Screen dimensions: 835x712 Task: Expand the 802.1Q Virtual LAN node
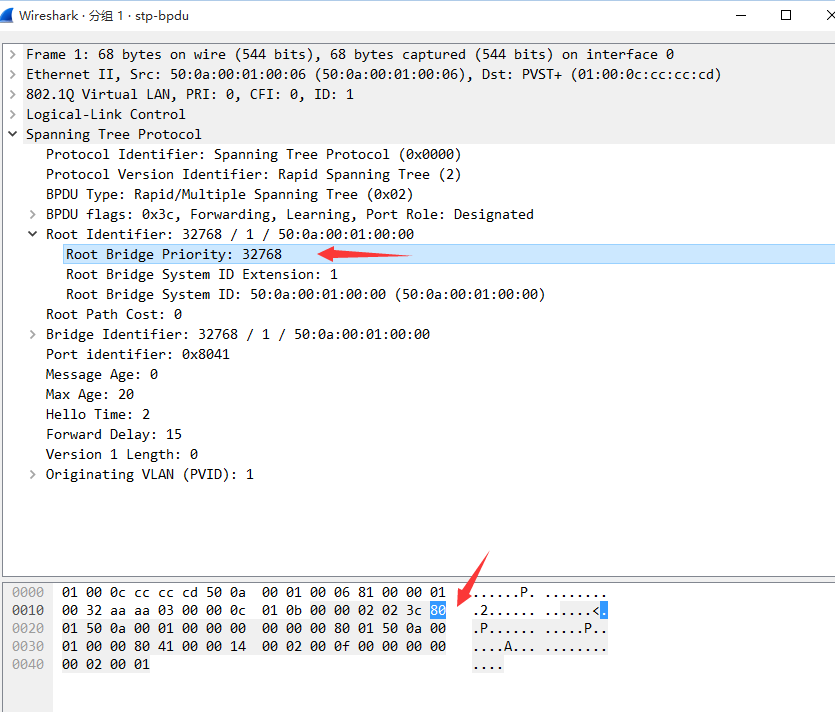[12, 94]
